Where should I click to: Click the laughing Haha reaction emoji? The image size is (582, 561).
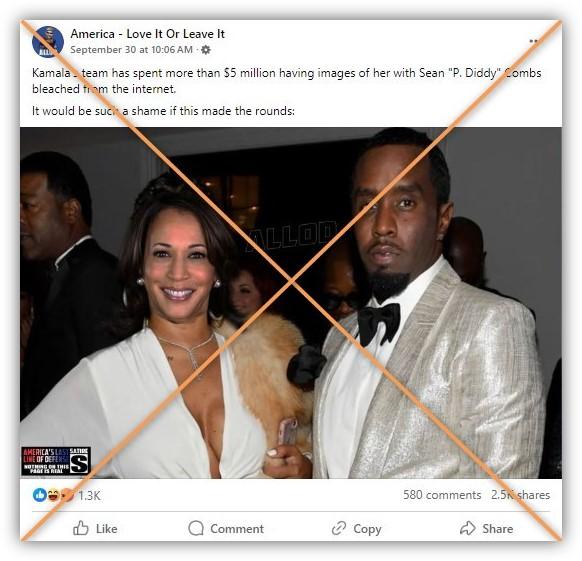[53, 495]
